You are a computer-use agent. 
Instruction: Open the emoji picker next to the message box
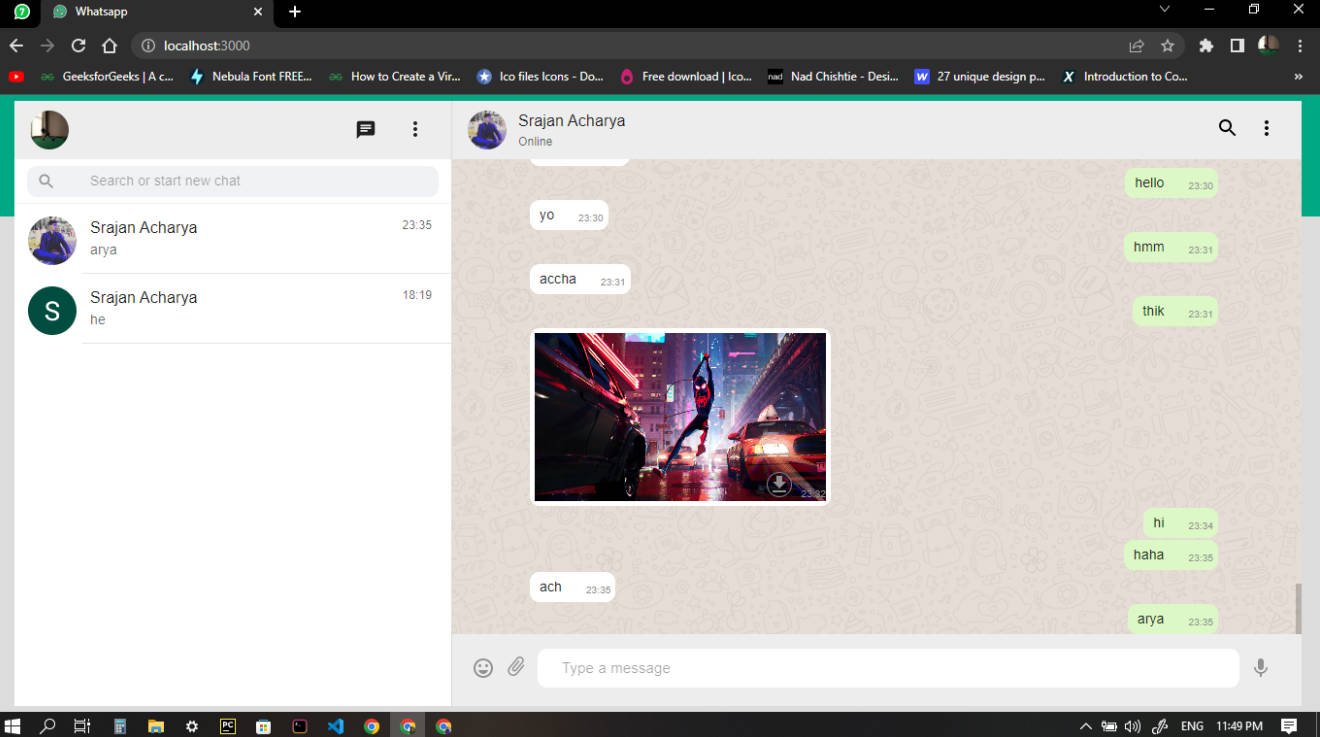click(483, 667)
